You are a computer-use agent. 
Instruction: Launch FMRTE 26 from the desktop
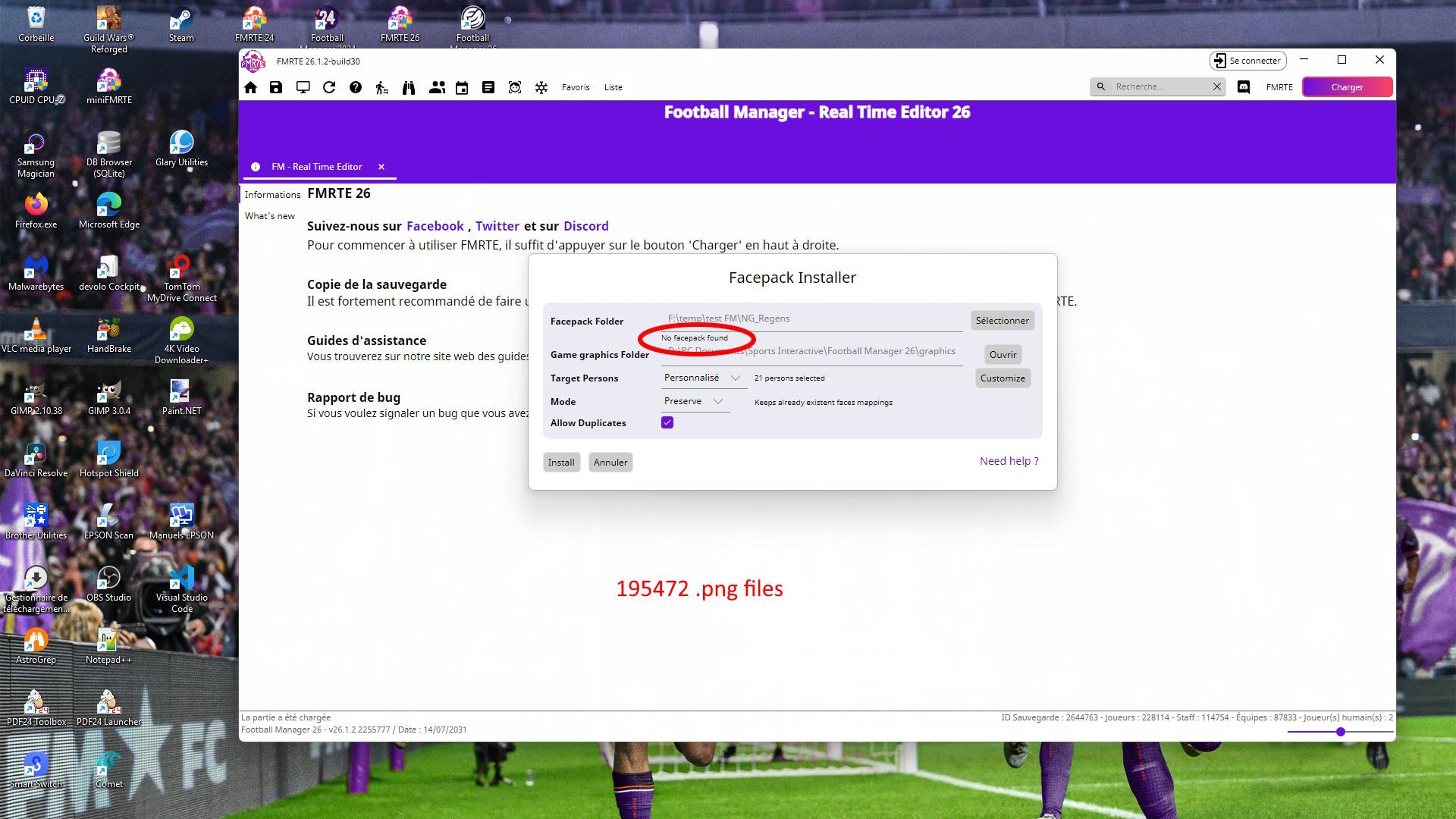coord(399,19)
